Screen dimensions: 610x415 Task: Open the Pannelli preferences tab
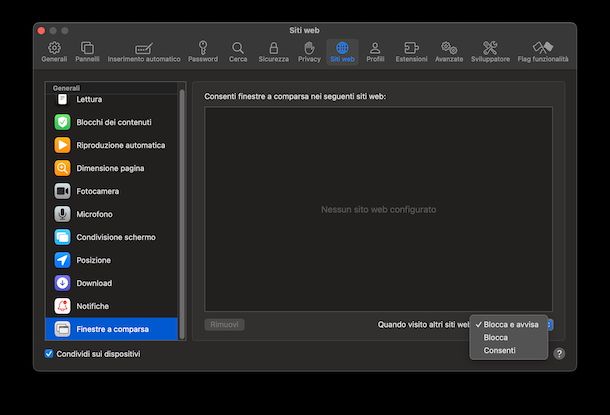[87, 51]
